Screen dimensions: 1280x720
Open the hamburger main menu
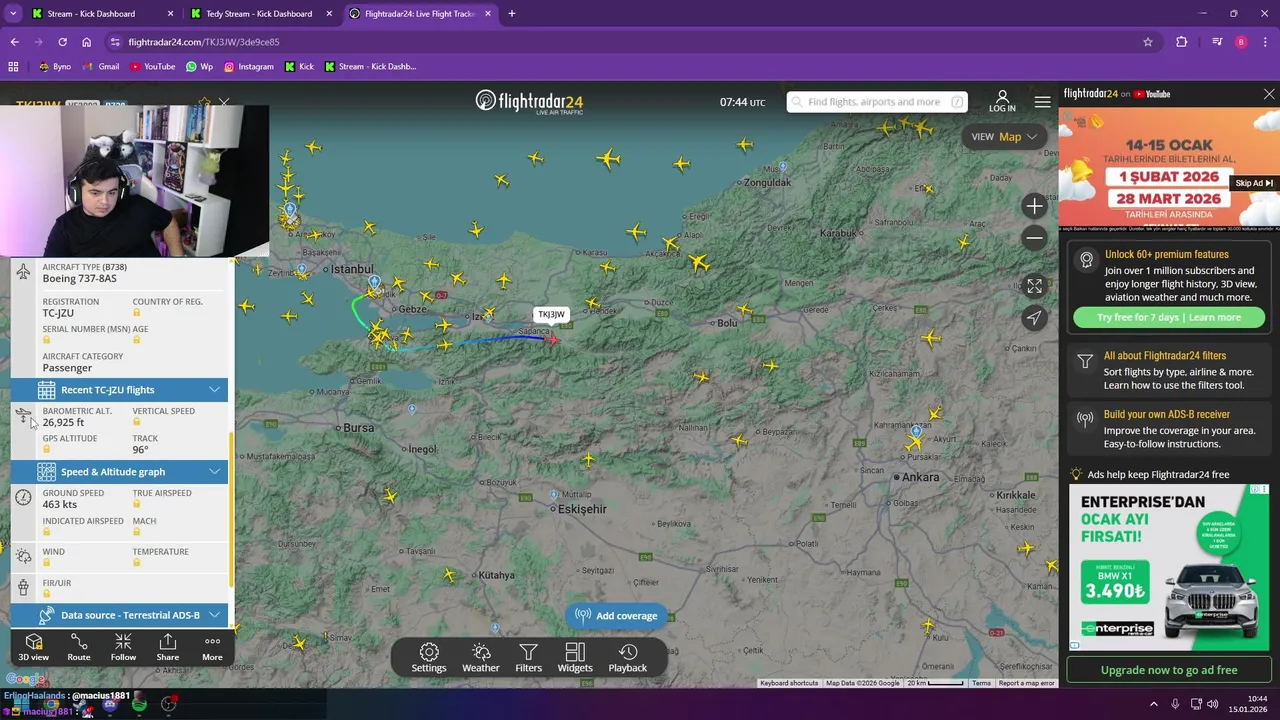(1043, 102)
